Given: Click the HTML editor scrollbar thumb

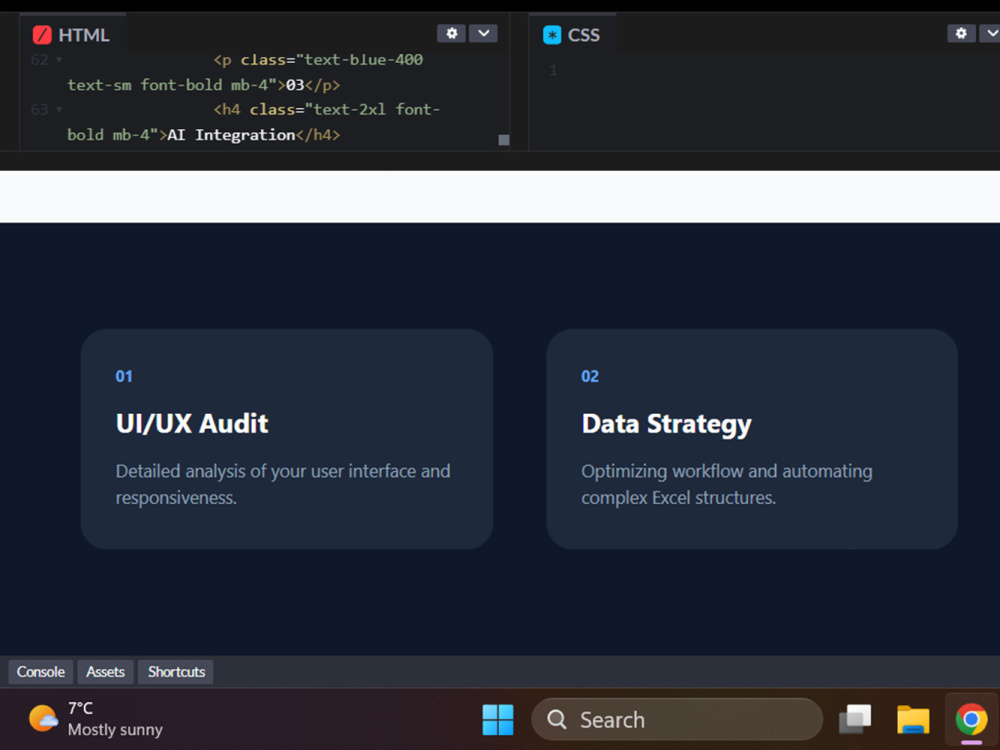Looking at the screenshot, I should pyautogui.click(x=504, y=140).
